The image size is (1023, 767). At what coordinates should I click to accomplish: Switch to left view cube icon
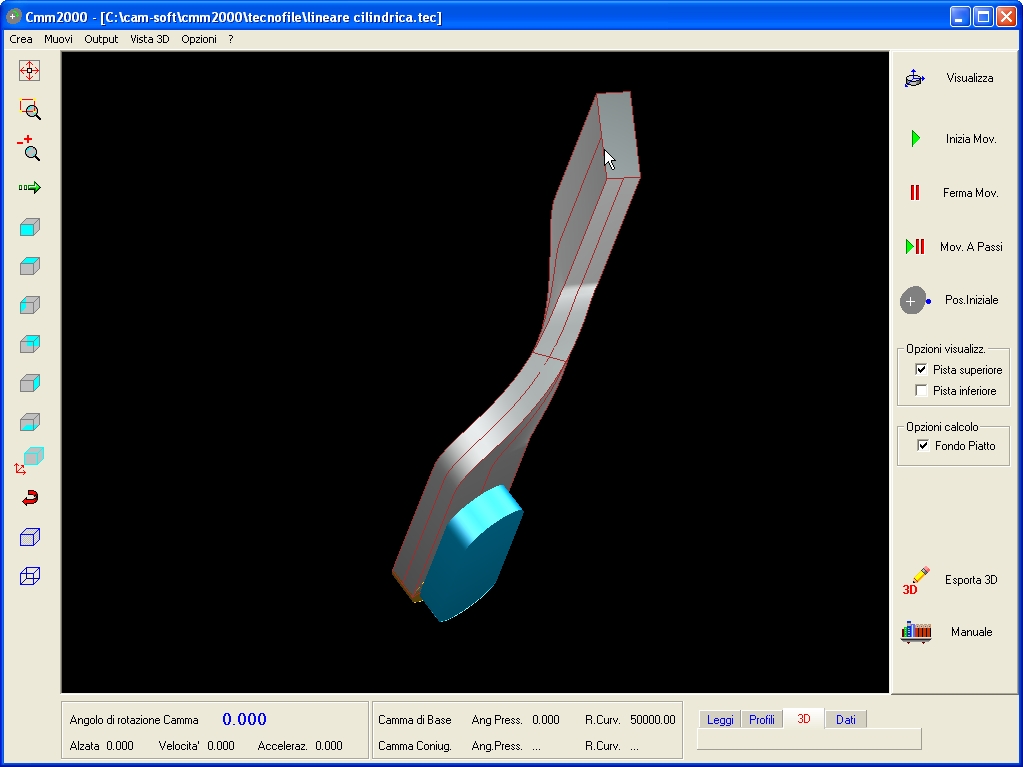[x=30, y=305]
